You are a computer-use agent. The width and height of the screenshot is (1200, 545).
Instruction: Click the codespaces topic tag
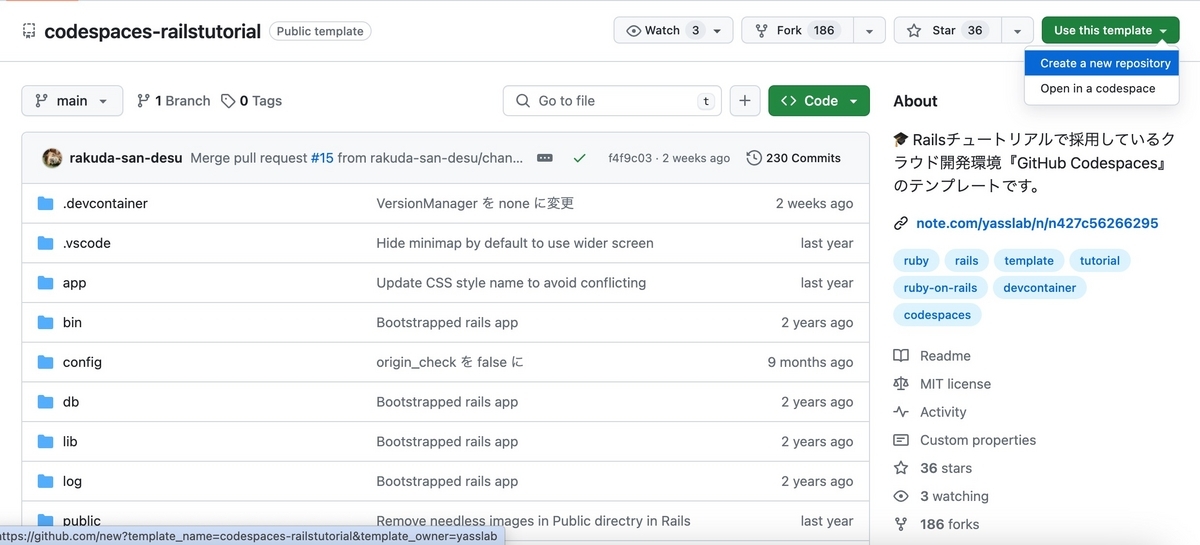[x=937, y=315]
